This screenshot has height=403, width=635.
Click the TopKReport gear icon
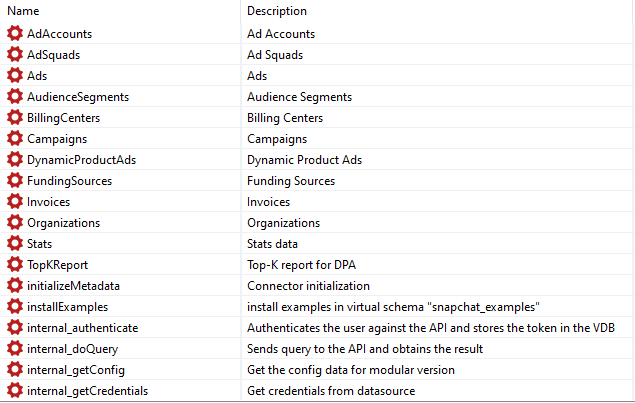click(14, 265)
